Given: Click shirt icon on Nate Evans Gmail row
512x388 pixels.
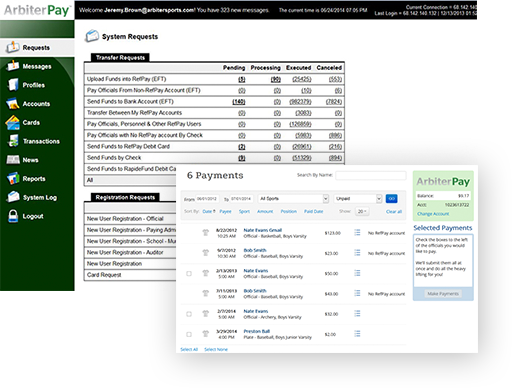Looking at the screenshot, I should click(x=206, y=233).
